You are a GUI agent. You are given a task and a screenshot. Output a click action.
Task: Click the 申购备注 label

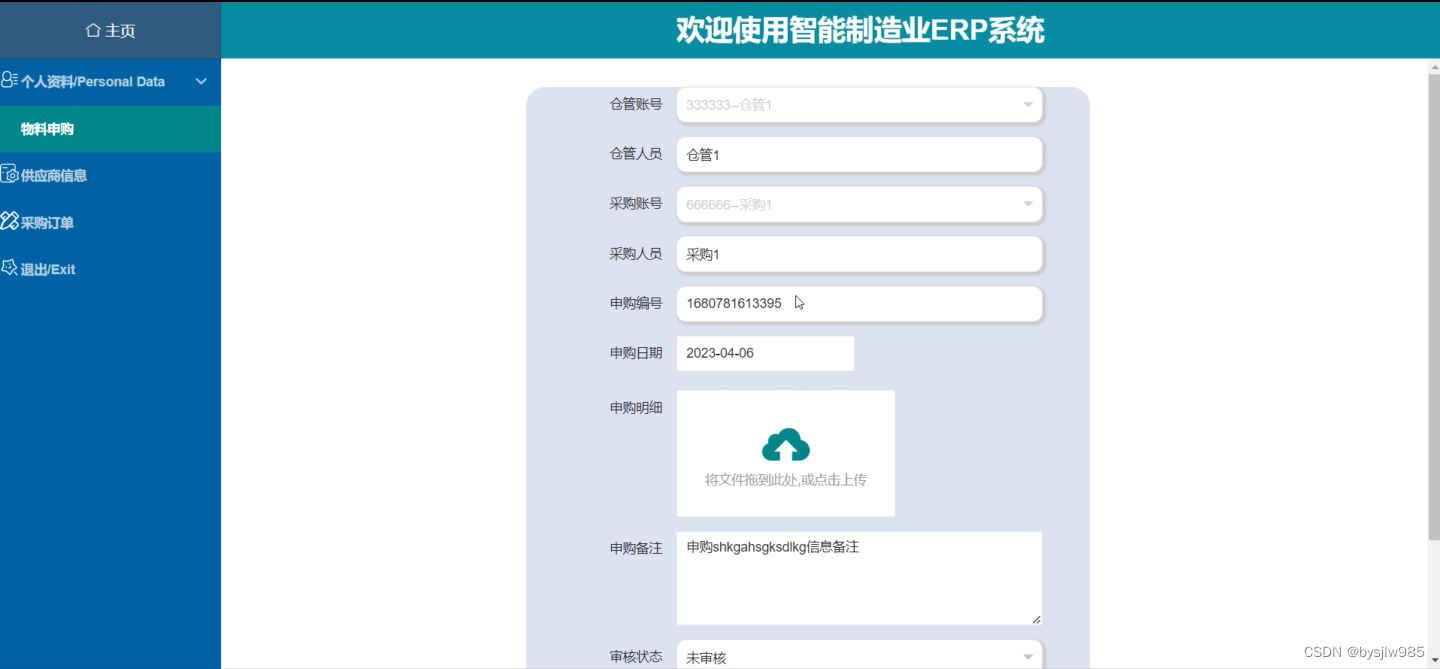(636, 548)
